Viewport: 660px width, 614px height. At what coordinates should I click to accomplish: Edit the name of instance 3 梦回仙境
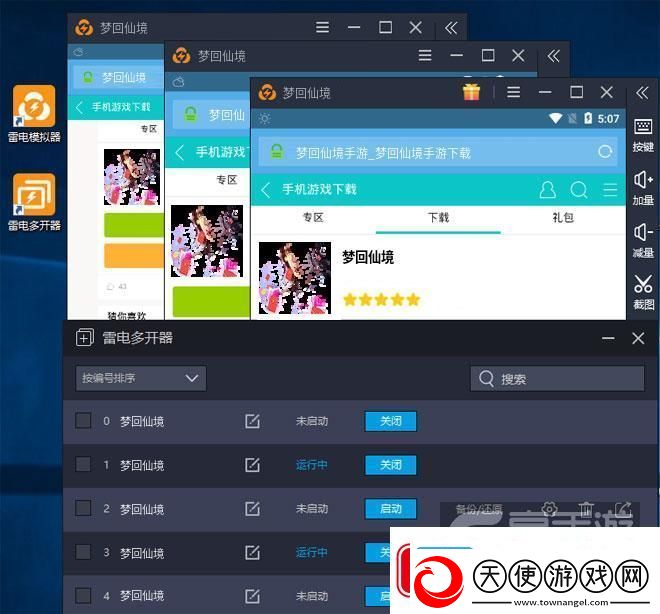tap(252, 552)
